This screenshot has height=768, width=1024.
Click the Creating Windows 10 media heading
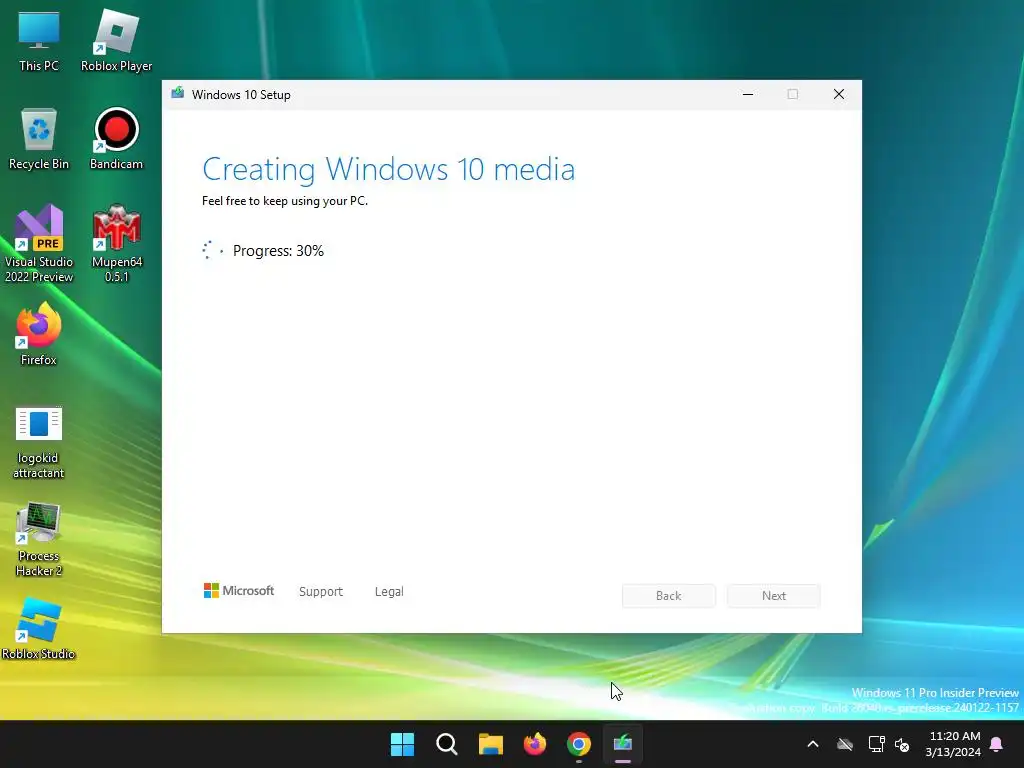pyautogui.click(x=389, y=169)
